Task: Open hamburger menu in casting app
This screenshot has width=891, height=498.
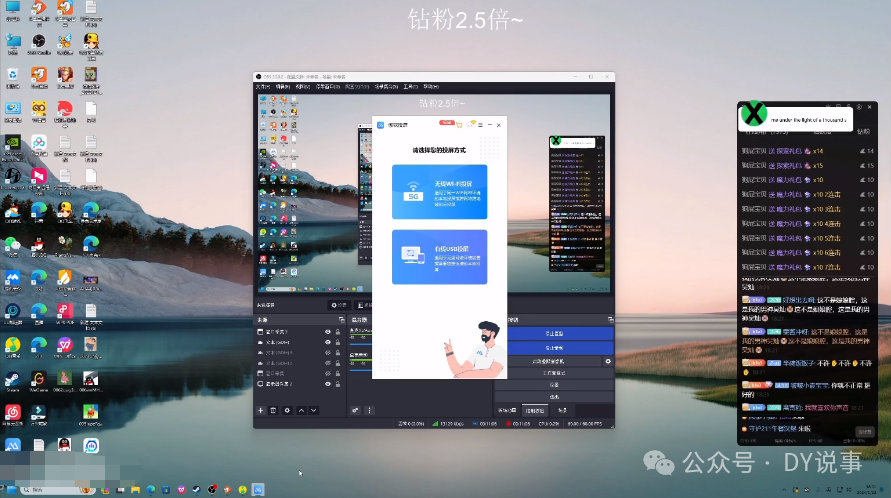Action: [481, 124]
